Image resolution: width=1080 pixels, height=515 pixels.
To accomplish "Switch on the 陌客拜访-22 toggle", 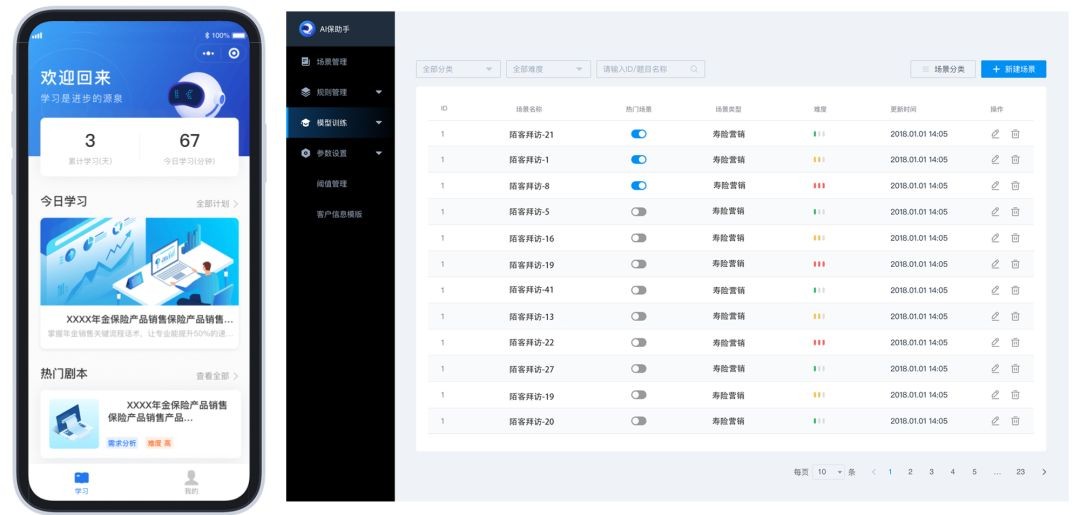I will 638,343.
